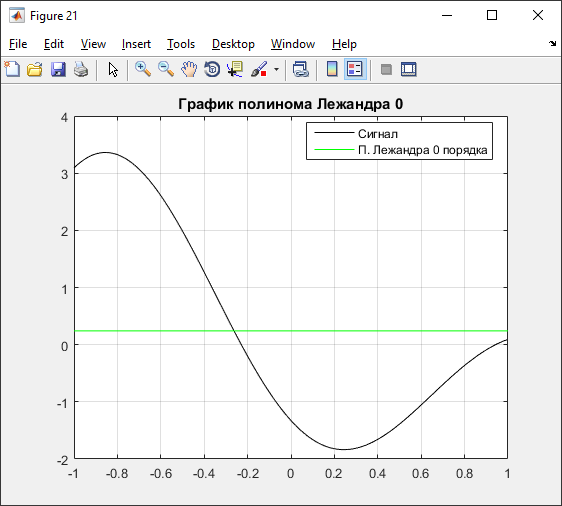Activate the Rotate 3D tool

[212, 69]
